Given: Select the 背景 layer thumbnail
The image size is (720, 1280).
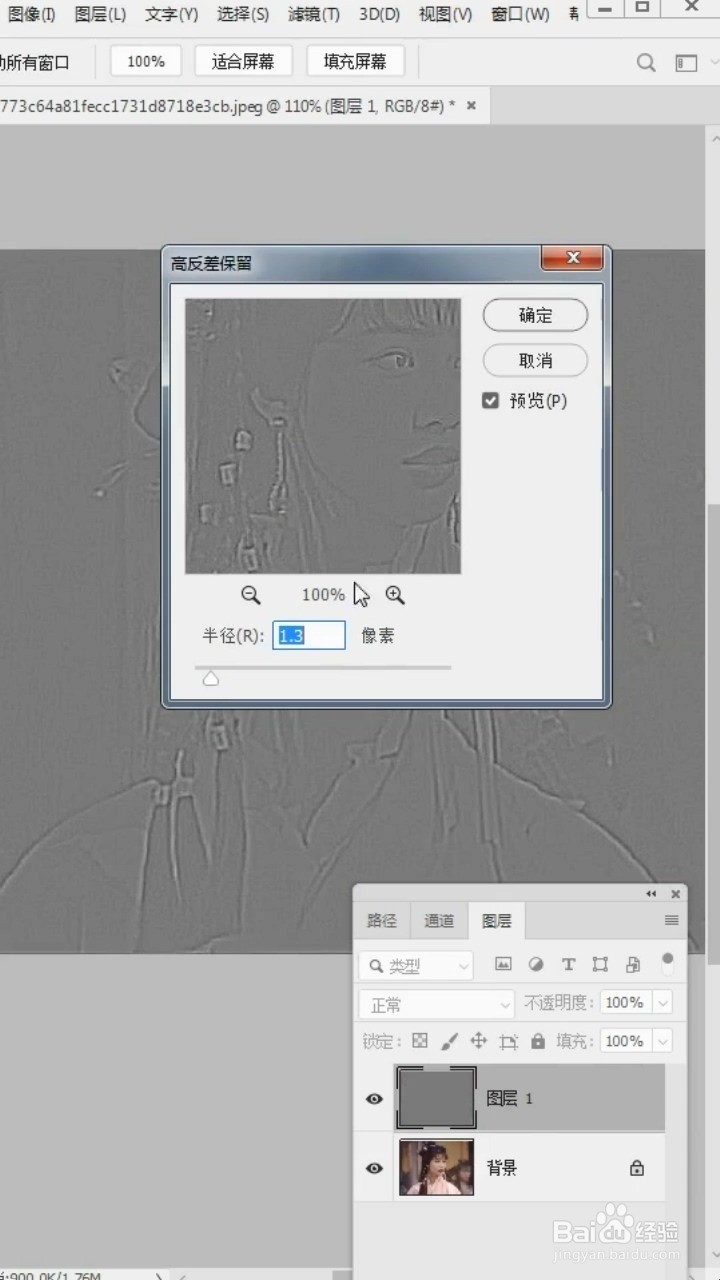Looking at the screenshot, I should [x=437, y=1167].
